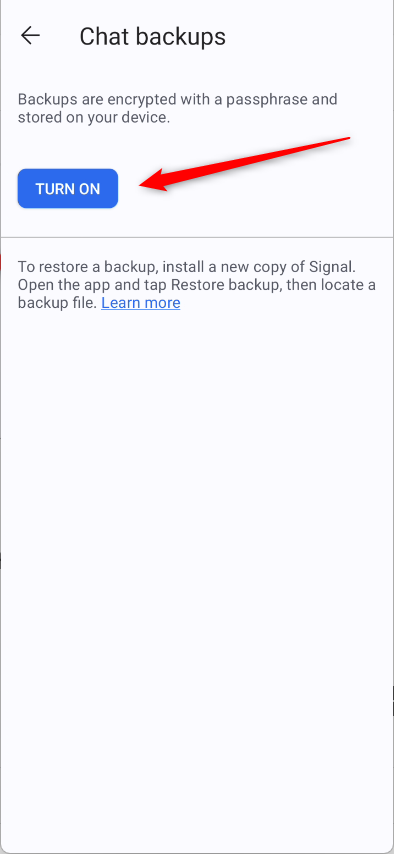
Task: Tap the blue TURN ON button
Action: (68, 188)
